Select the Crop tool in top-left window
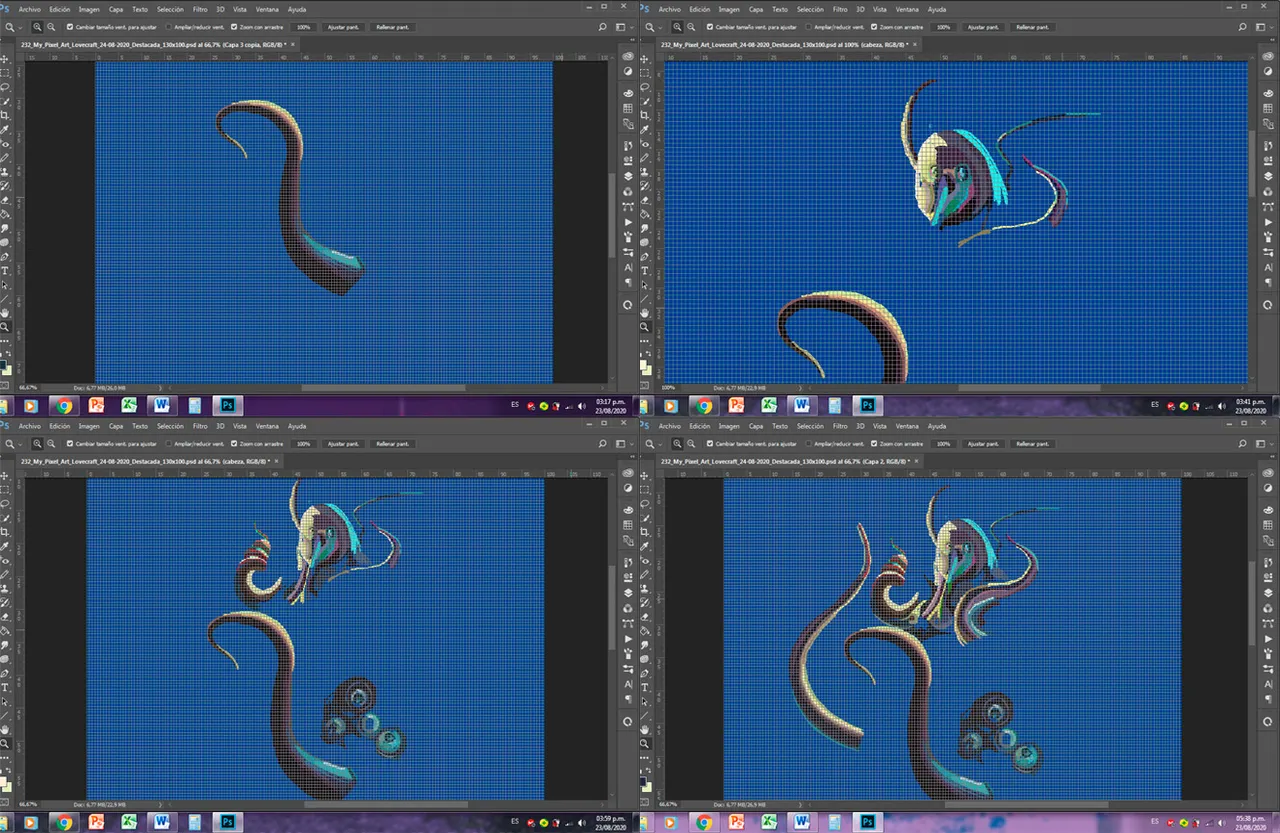 point(5,115)
